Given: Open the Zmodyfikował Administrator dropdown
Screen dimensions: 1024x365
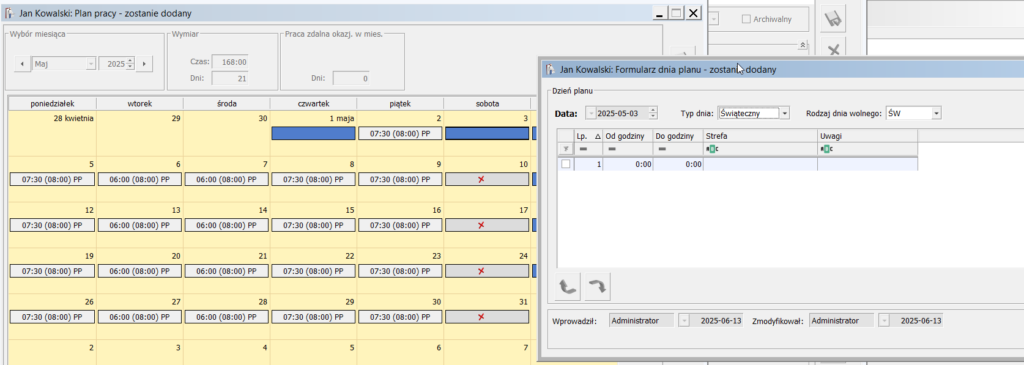Looking at the screenshot, I should coord(884,321).
